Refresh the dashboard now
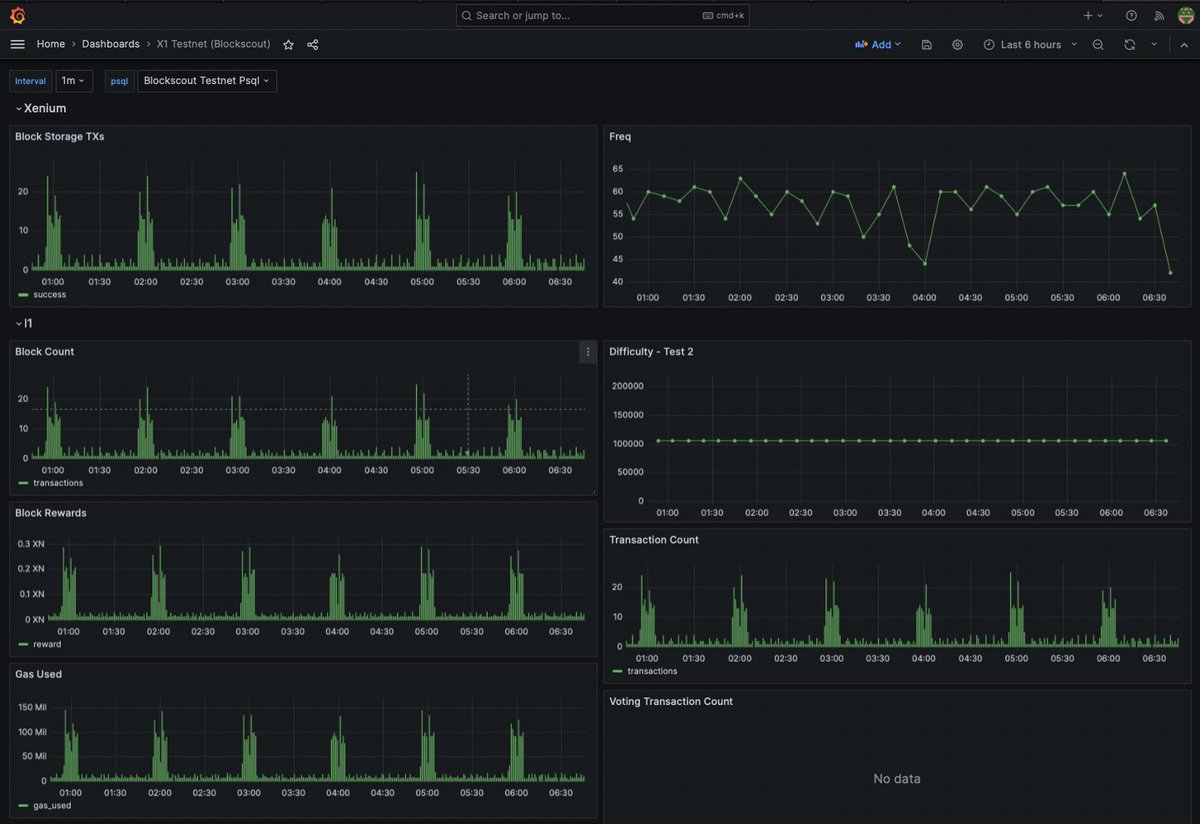The width and height of the screenshot is (1200, 824). coord(1129,45)
